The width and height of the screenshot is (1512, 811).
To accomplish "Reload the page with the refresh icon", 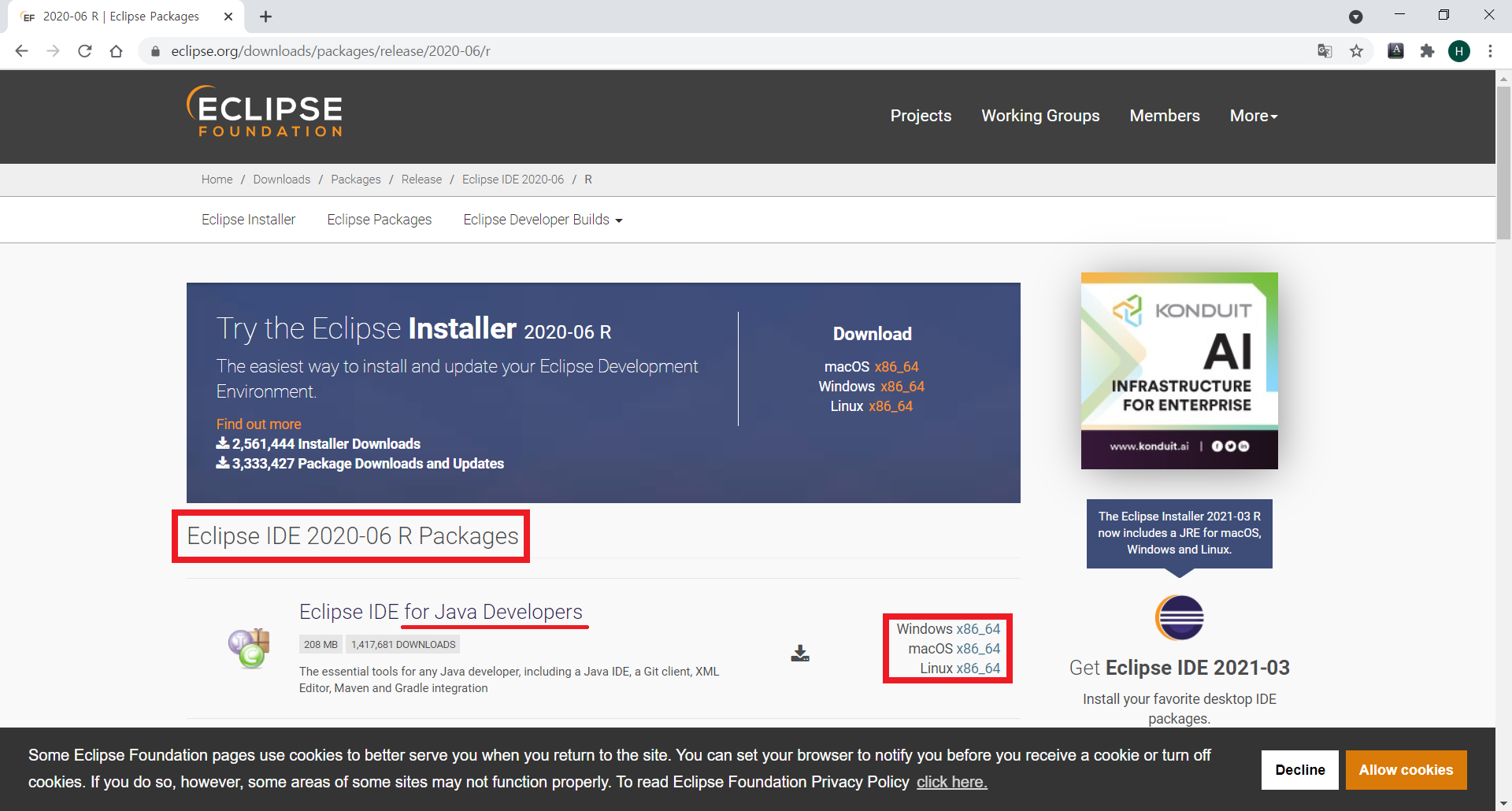I will 85,51.
